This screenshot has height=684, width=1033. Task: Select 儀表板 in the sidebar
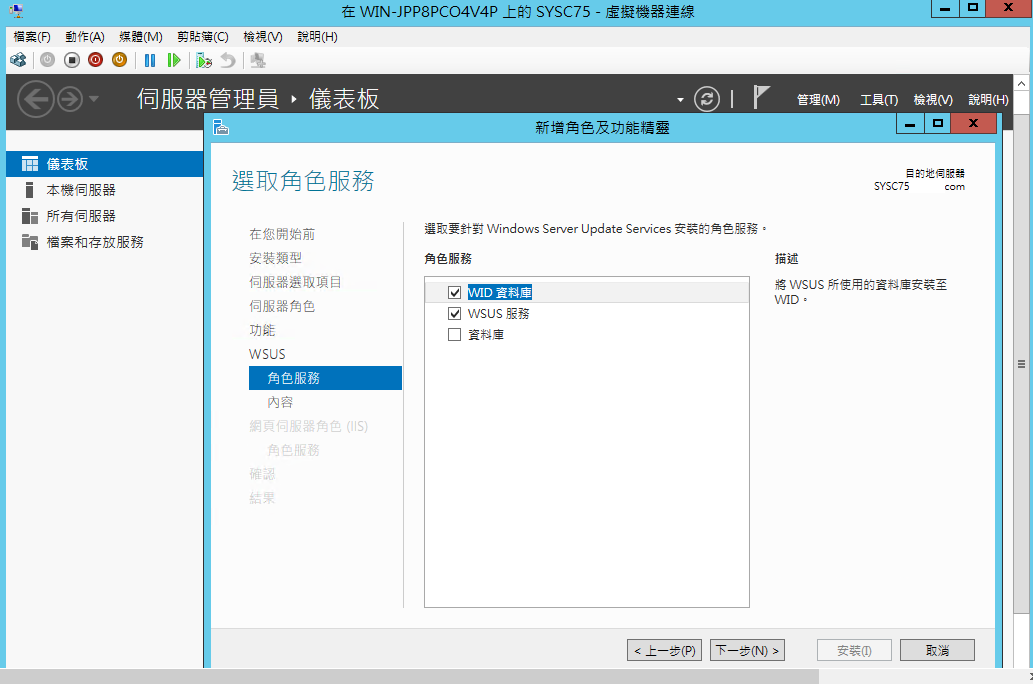[105, 164]
